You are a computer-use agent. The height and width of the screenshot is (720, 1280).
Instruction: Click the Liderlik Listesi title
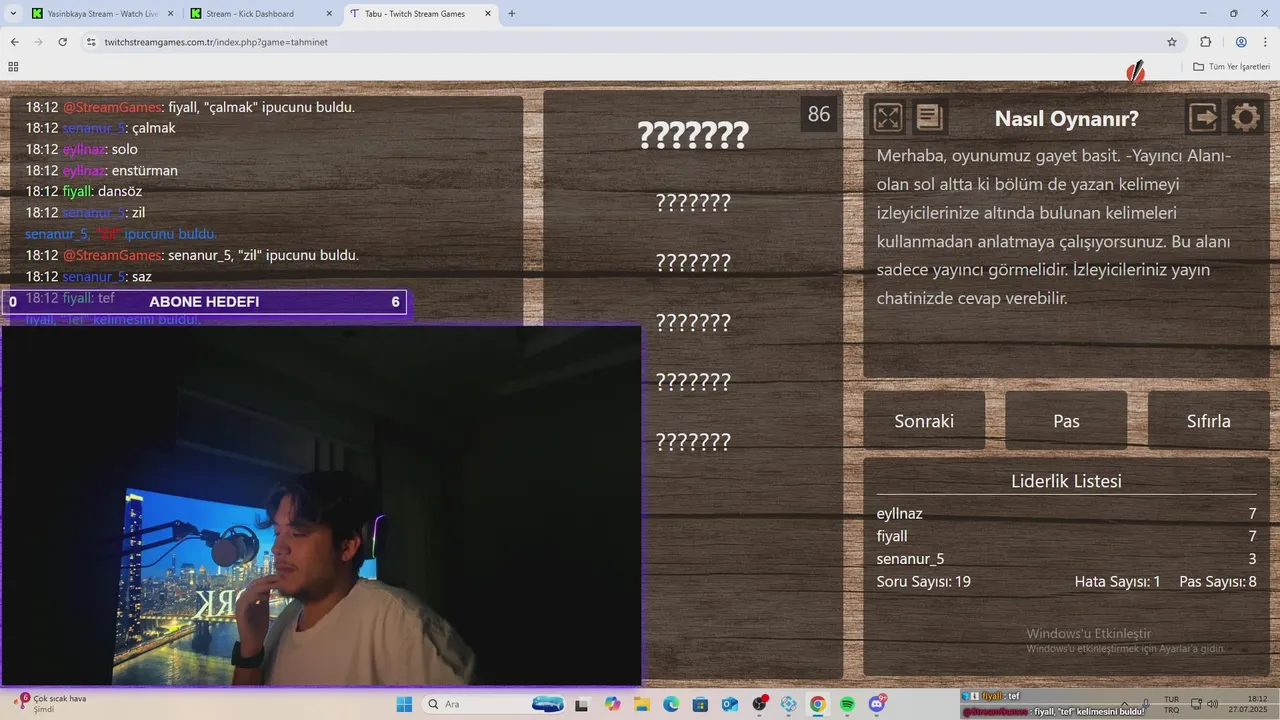coord(1066,481)
